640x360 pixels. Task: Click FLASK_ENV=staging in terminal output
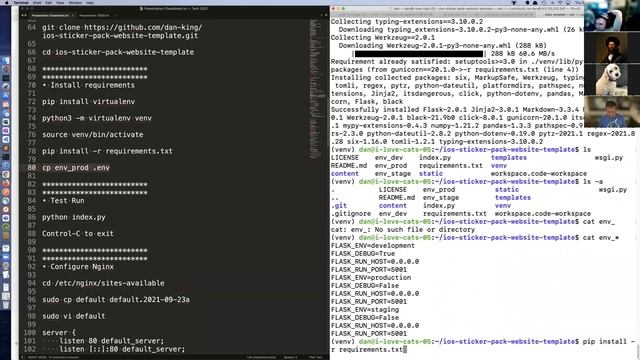(x=365, y=309)
